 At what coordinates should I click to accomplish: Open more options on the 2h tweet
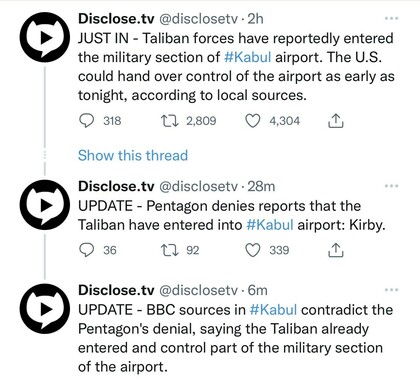point(391,18)
